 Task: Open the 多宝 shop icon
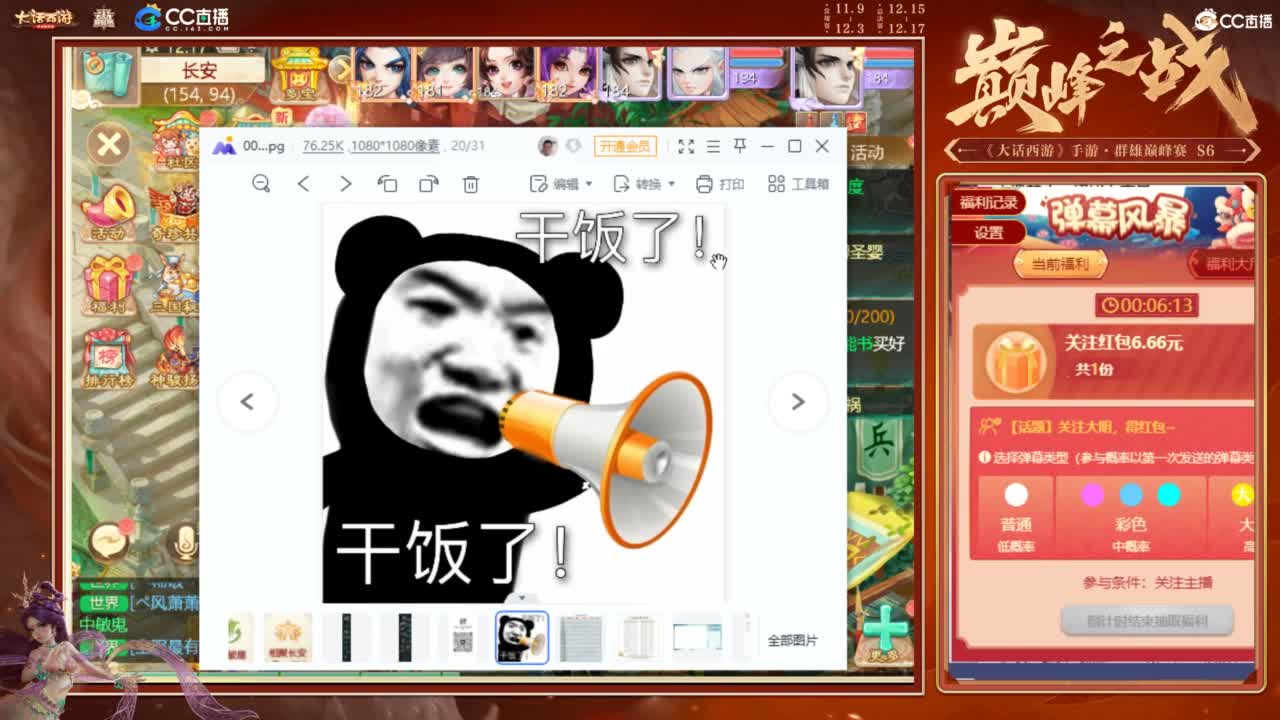click(x=299, y=74)
